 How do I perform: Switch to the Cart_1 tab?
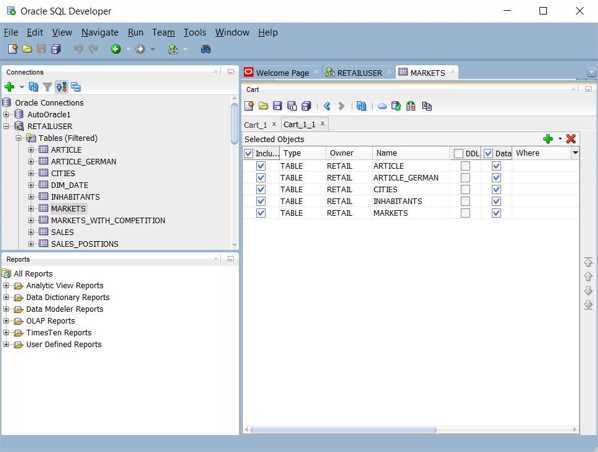pos(255,125)
